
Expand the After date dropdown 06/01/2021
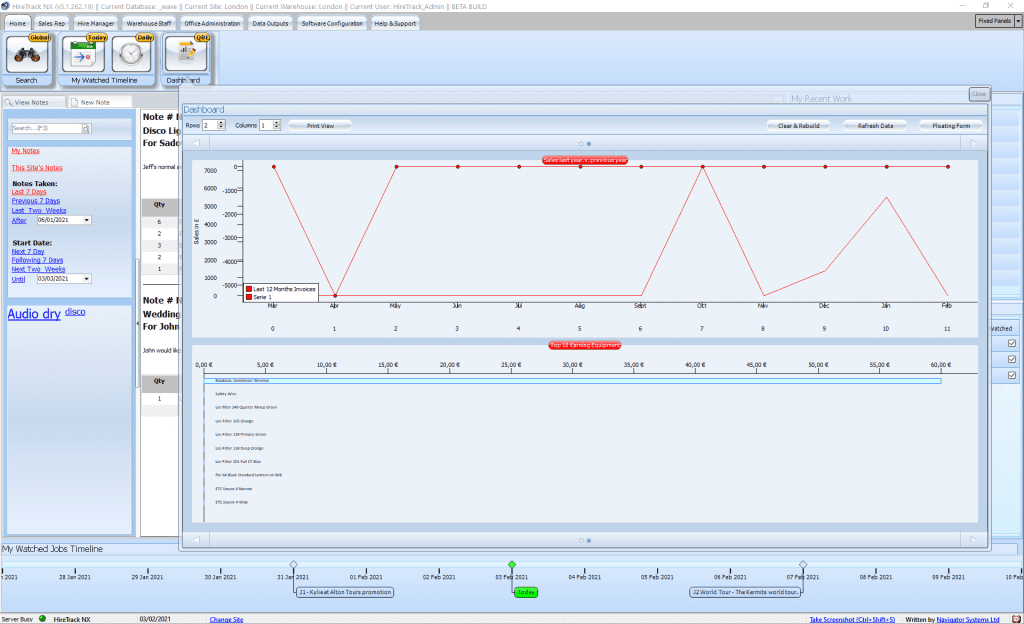tap(86, 221)
